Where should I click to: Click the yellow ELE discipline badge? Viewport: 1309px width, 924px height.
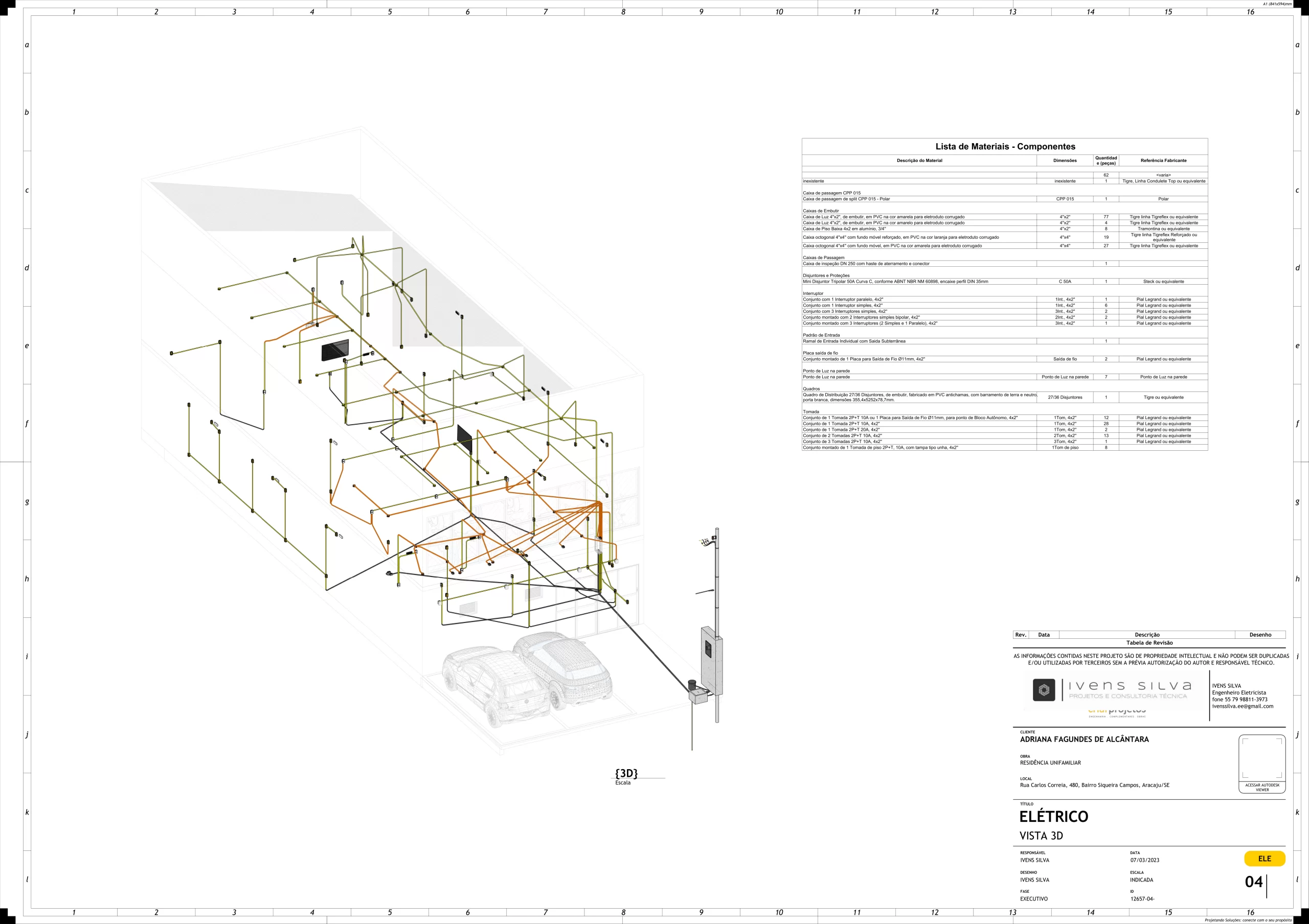tap(1265, 859)
